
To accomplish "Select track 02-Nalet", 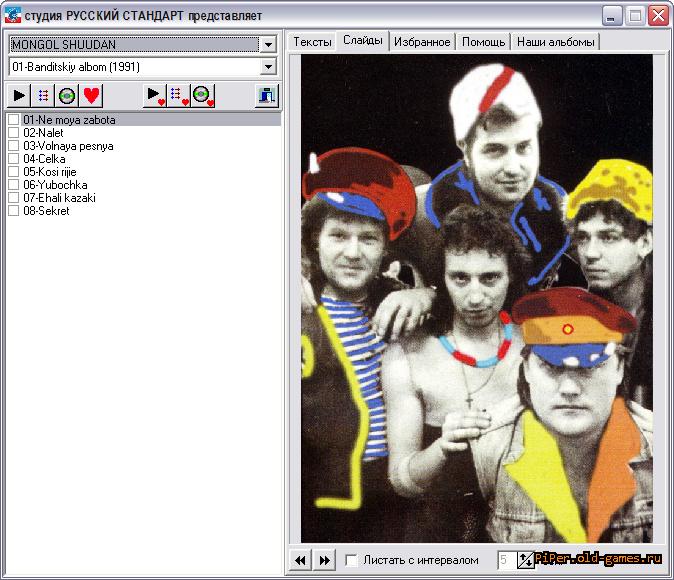I will [x=43, y=132].
